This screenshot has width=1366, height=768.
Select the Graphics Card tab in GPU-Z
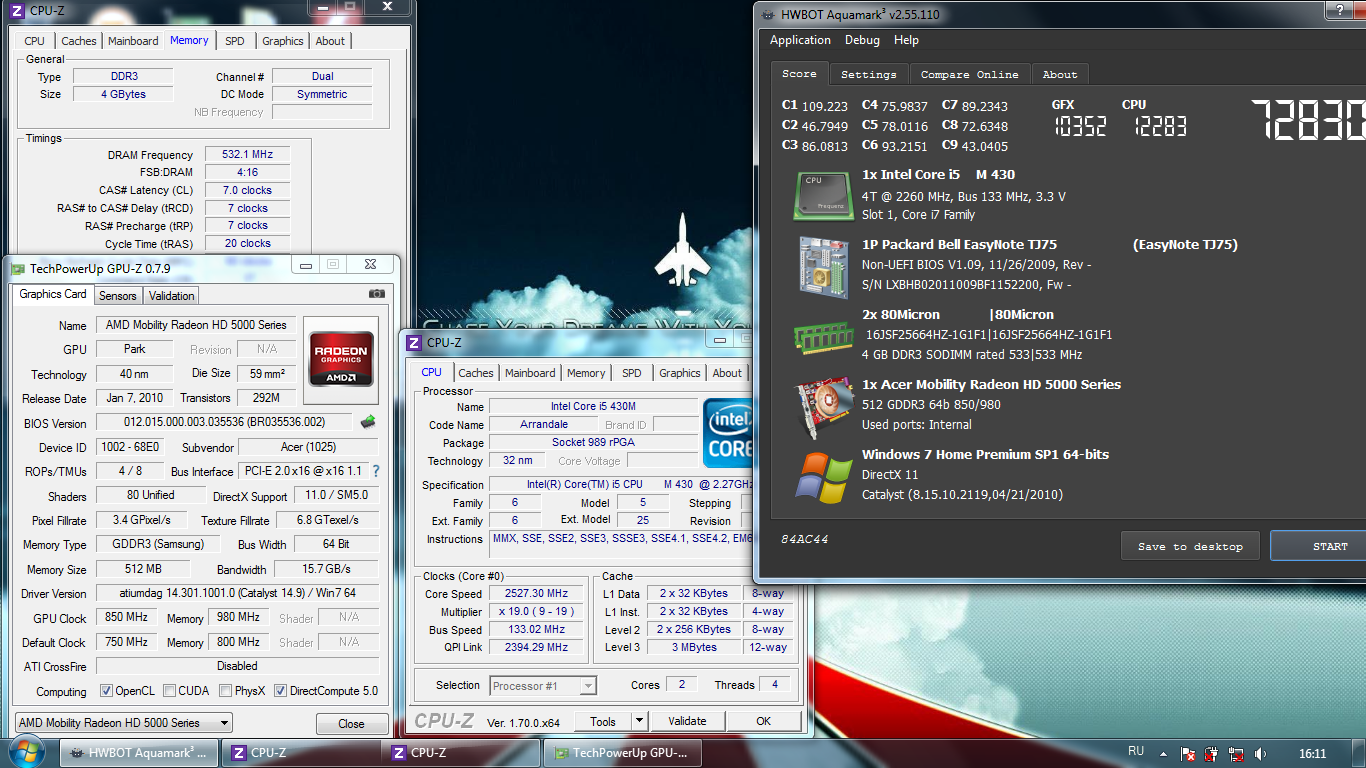click(x=53, y=294)
